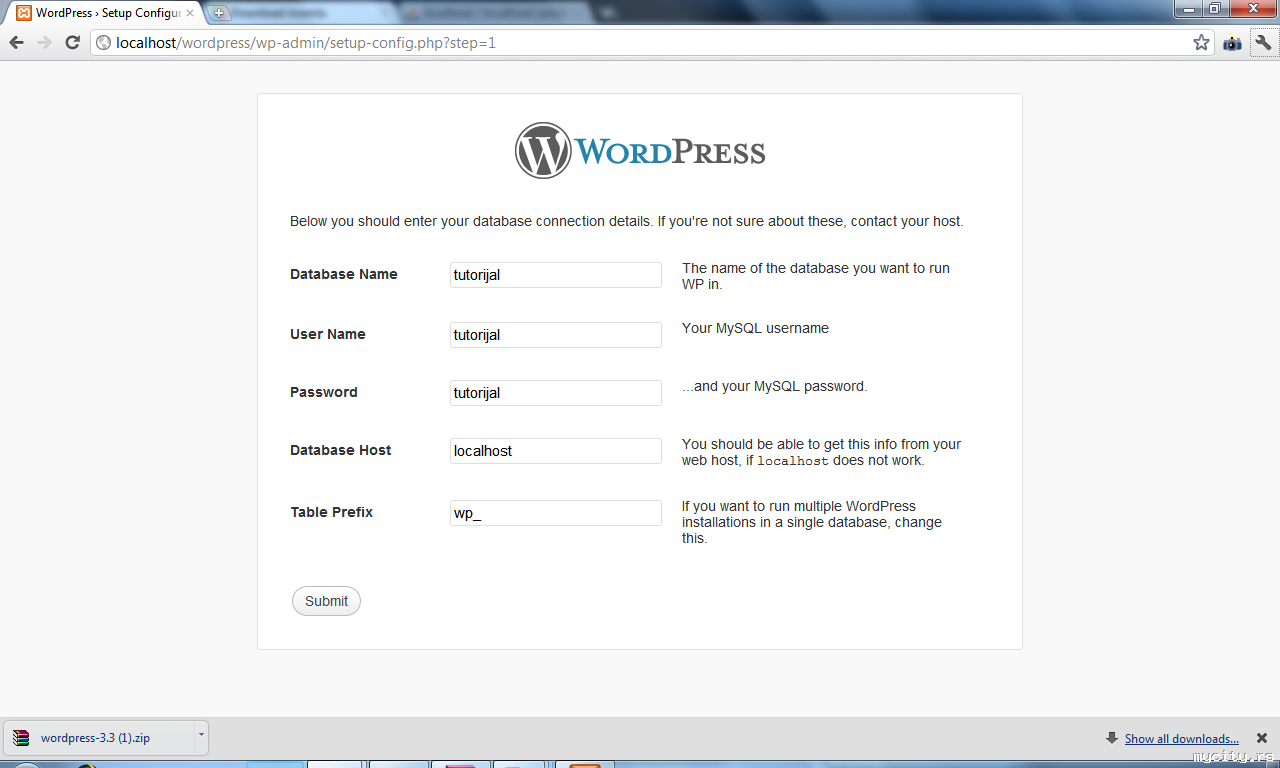This screenshot has width=1280, height=768.
Task: Click the "Database Host" label
Action: click(341, 450)
